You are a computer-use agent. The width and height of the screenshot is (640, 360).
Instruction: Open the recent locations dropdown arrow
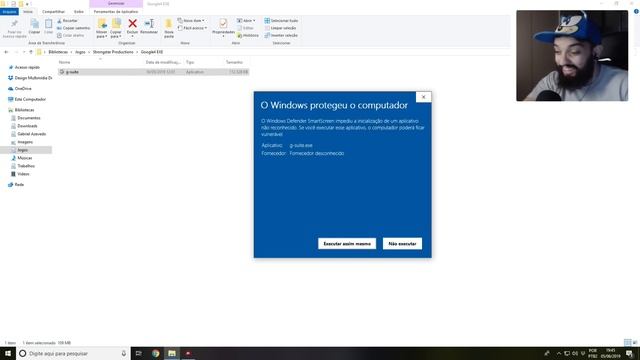(24, 52)
